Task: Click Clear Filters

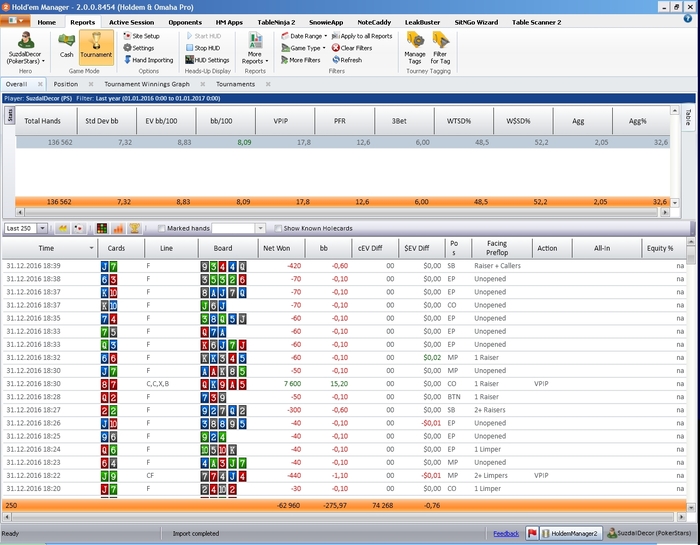Action: pos(352,48)
